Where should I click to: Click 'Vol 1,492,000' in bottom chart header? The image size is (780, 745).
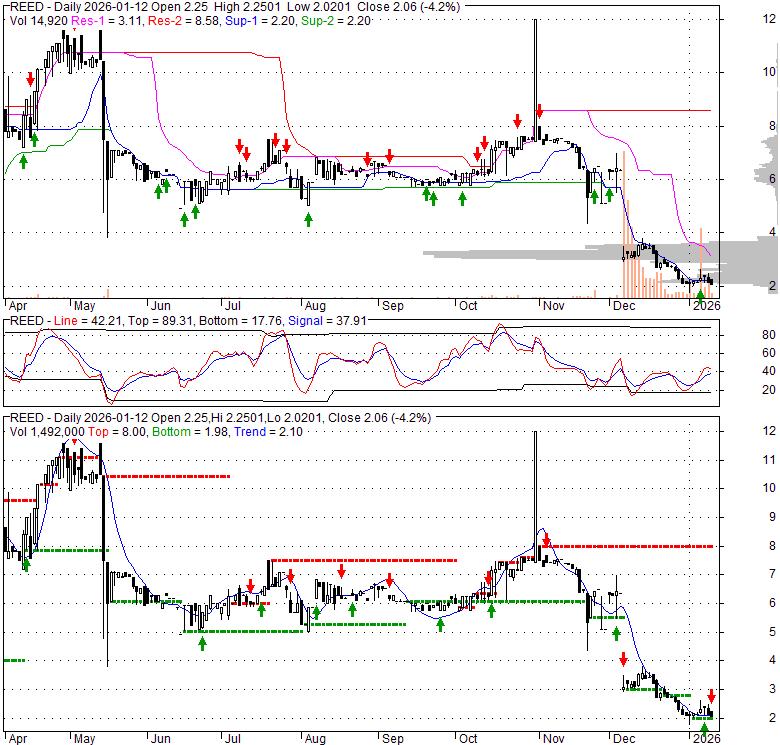click(x=47, y=432)
